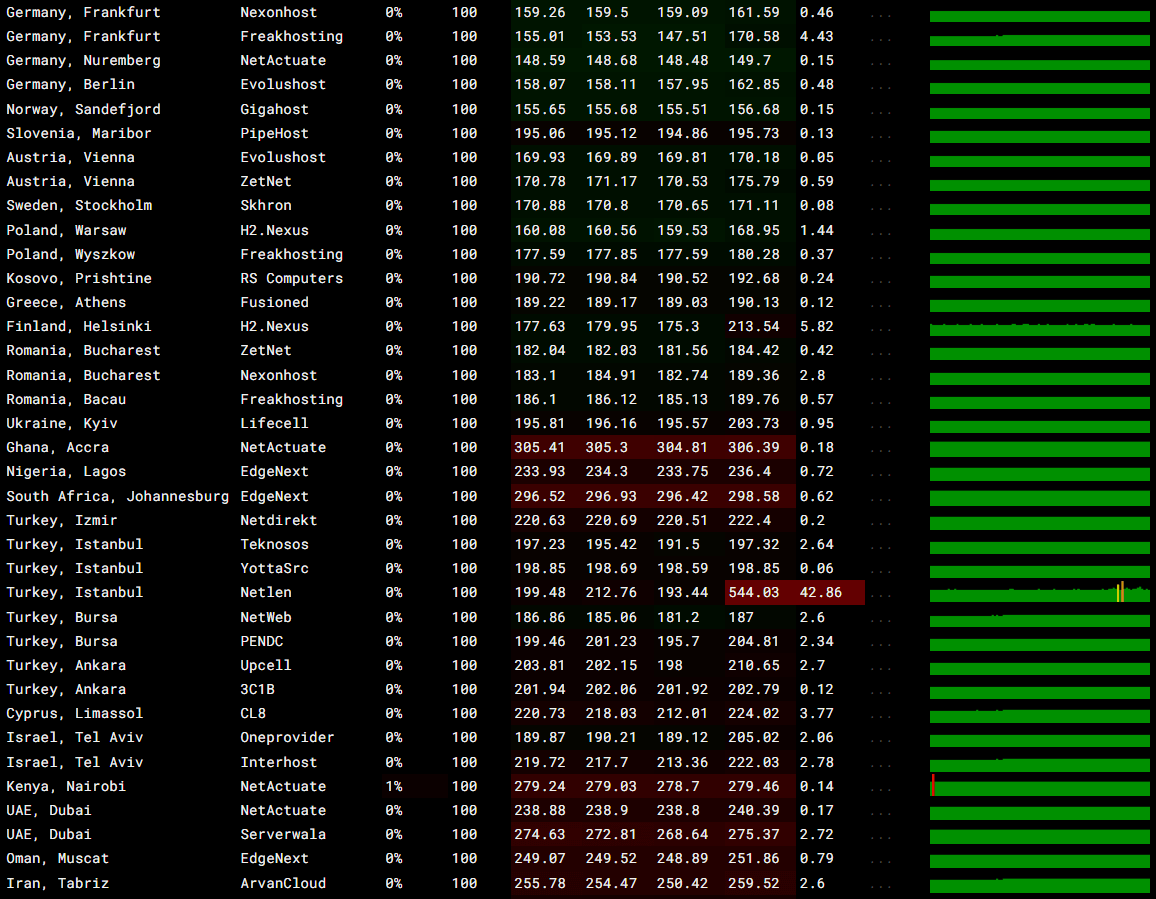Select the Germany, Nuremberg location text
This screenshot has height=899, width=1156.
(83, 60)
